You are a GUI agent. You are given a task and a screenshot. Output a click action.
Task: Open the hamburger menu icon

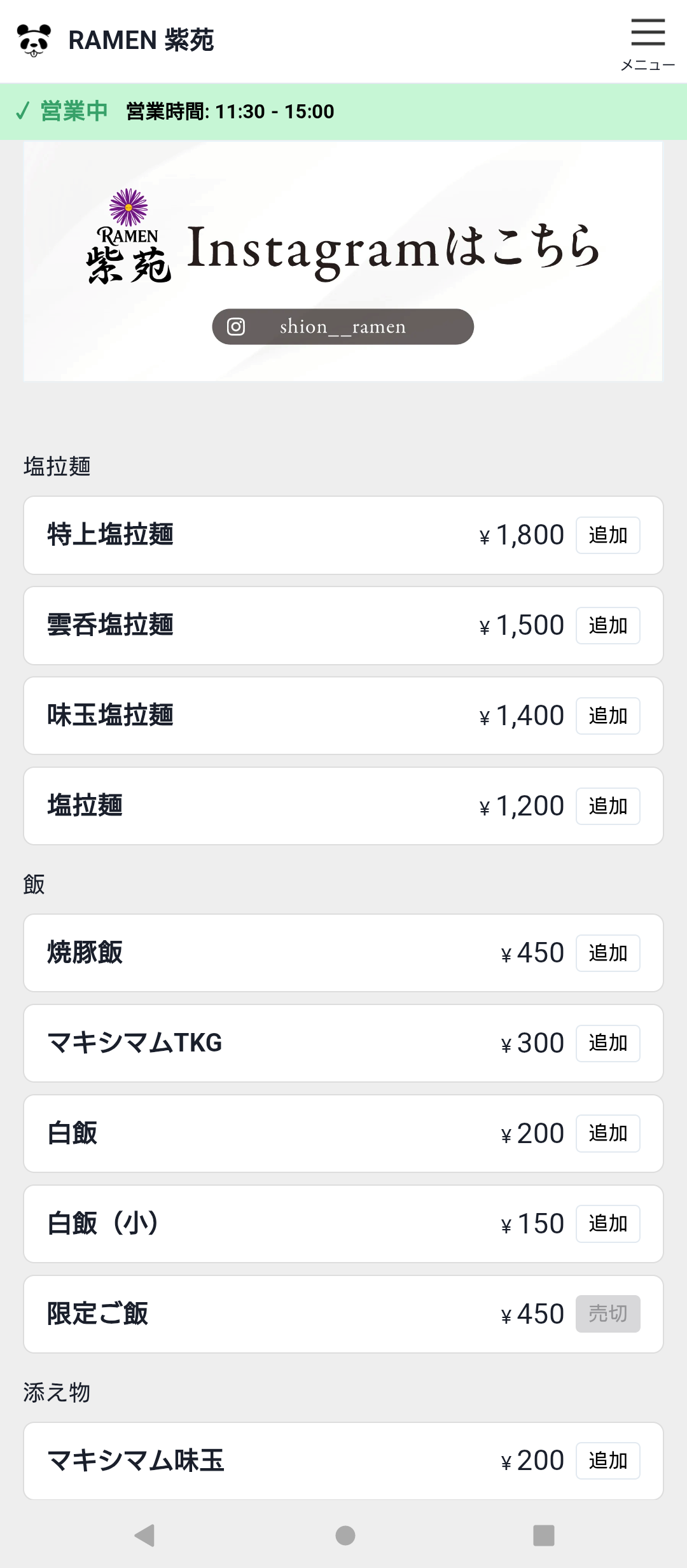pyautogui.click(x=648, y=33)
